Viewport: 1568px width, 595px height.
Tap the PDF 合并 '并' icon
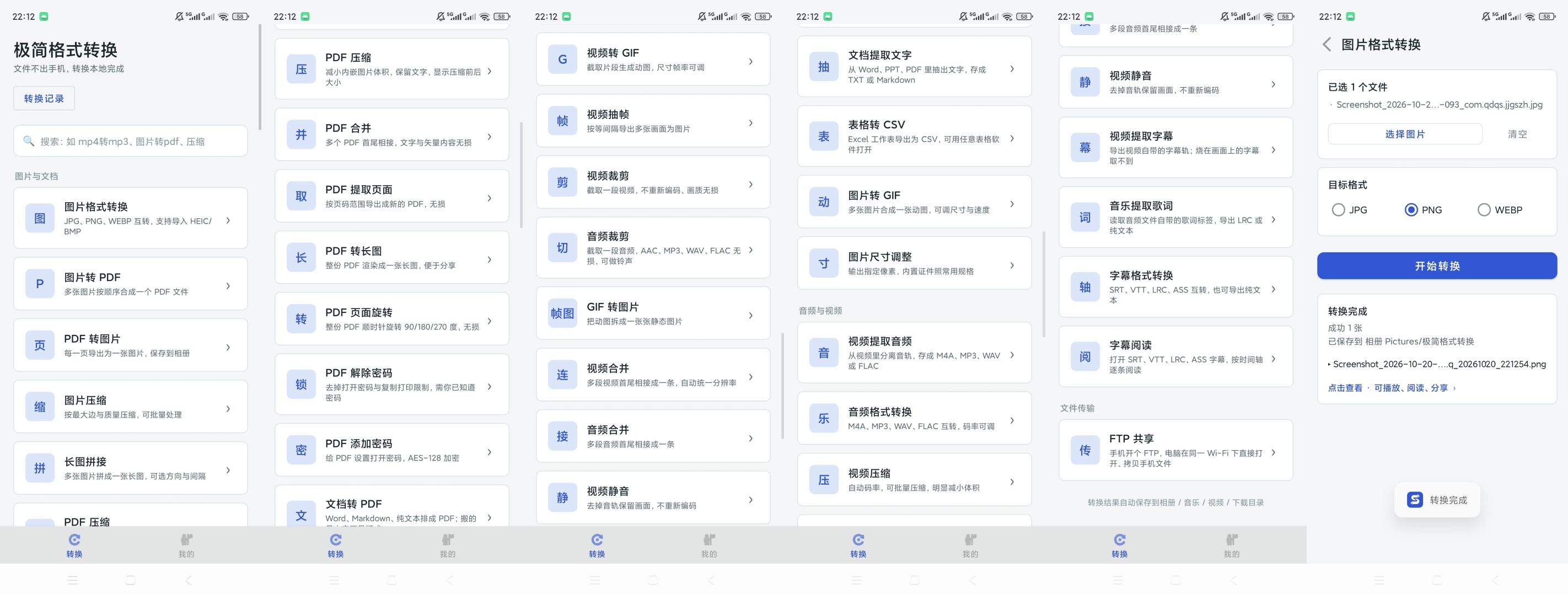pos(301,135)
